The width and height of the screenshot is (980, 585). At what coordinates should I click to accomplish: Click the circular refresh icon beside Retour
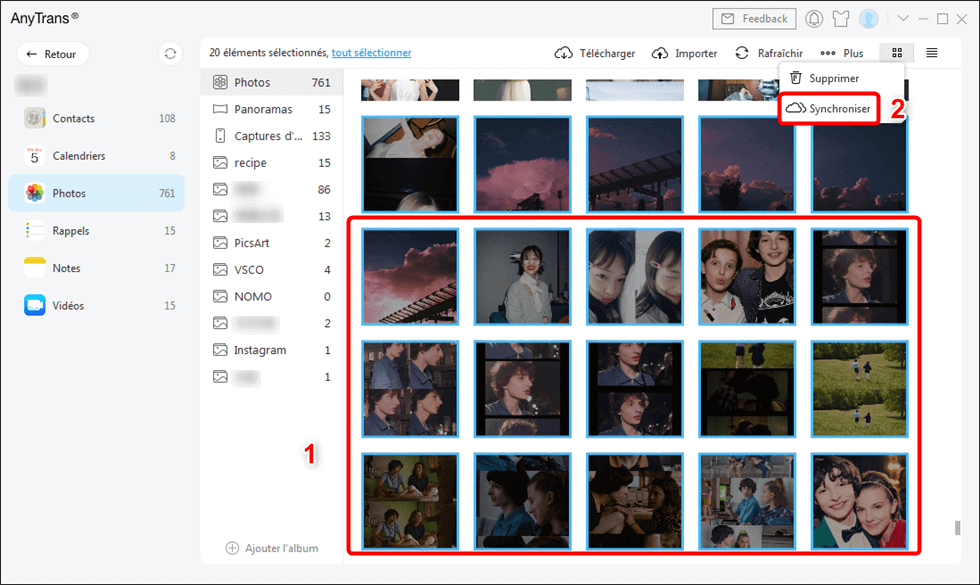tap(170, 54)
